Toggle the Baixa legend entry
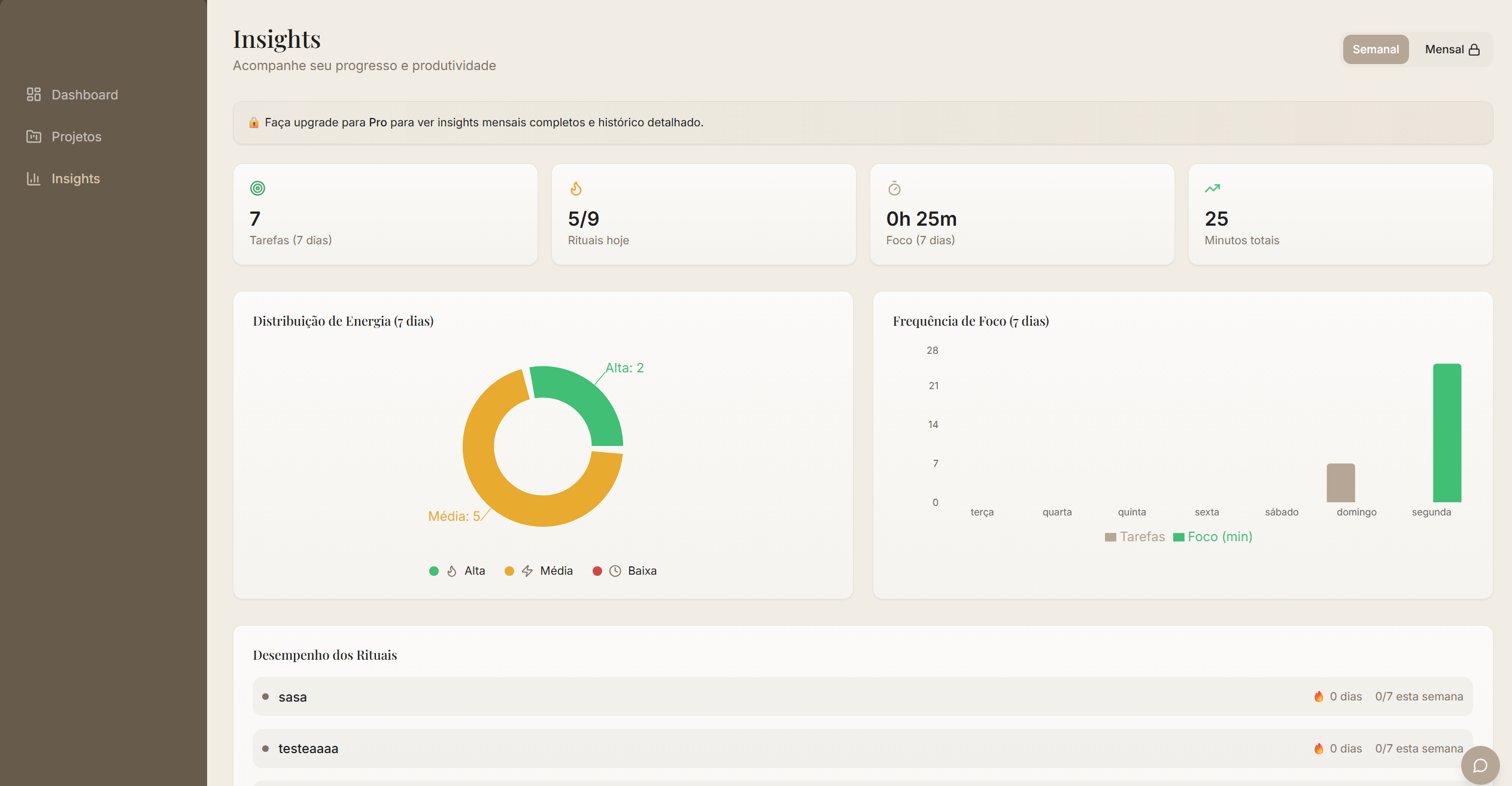 click(x=642, y=571)
